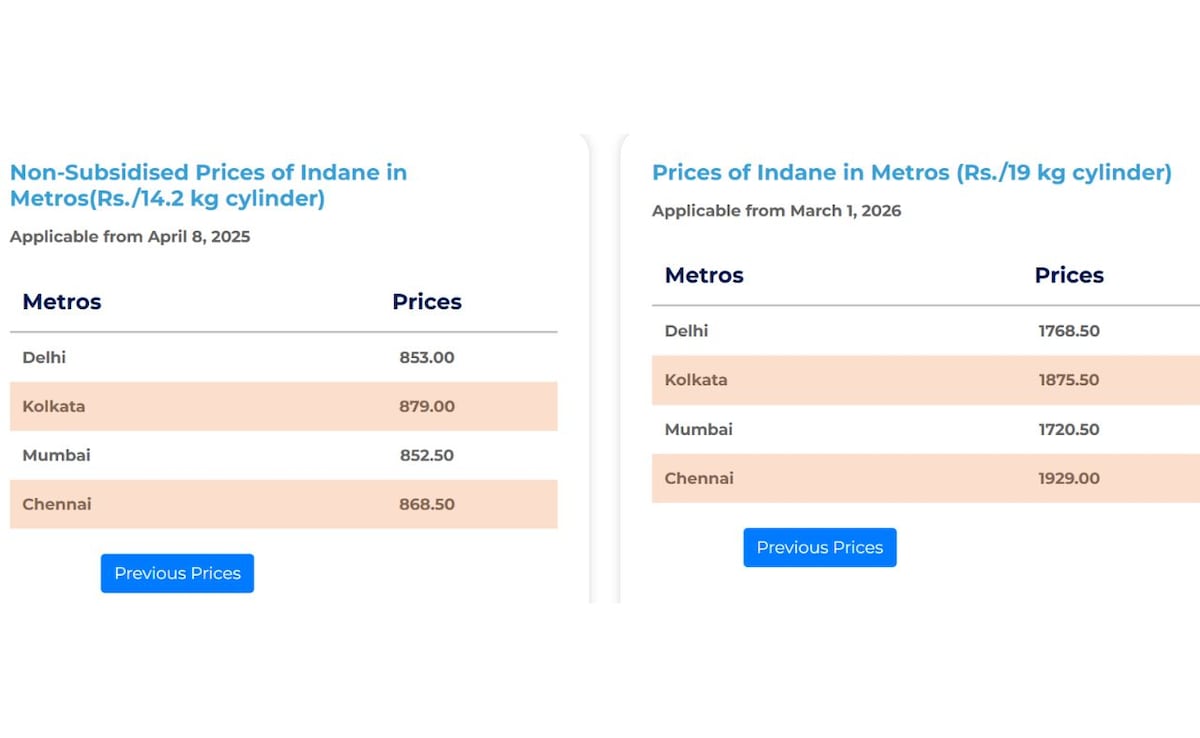Click the Non-Subsidised Prices of Indane heading
The width and height of the screenshot is (1200, 738).
pyautogui.click(x=208, y=185)
